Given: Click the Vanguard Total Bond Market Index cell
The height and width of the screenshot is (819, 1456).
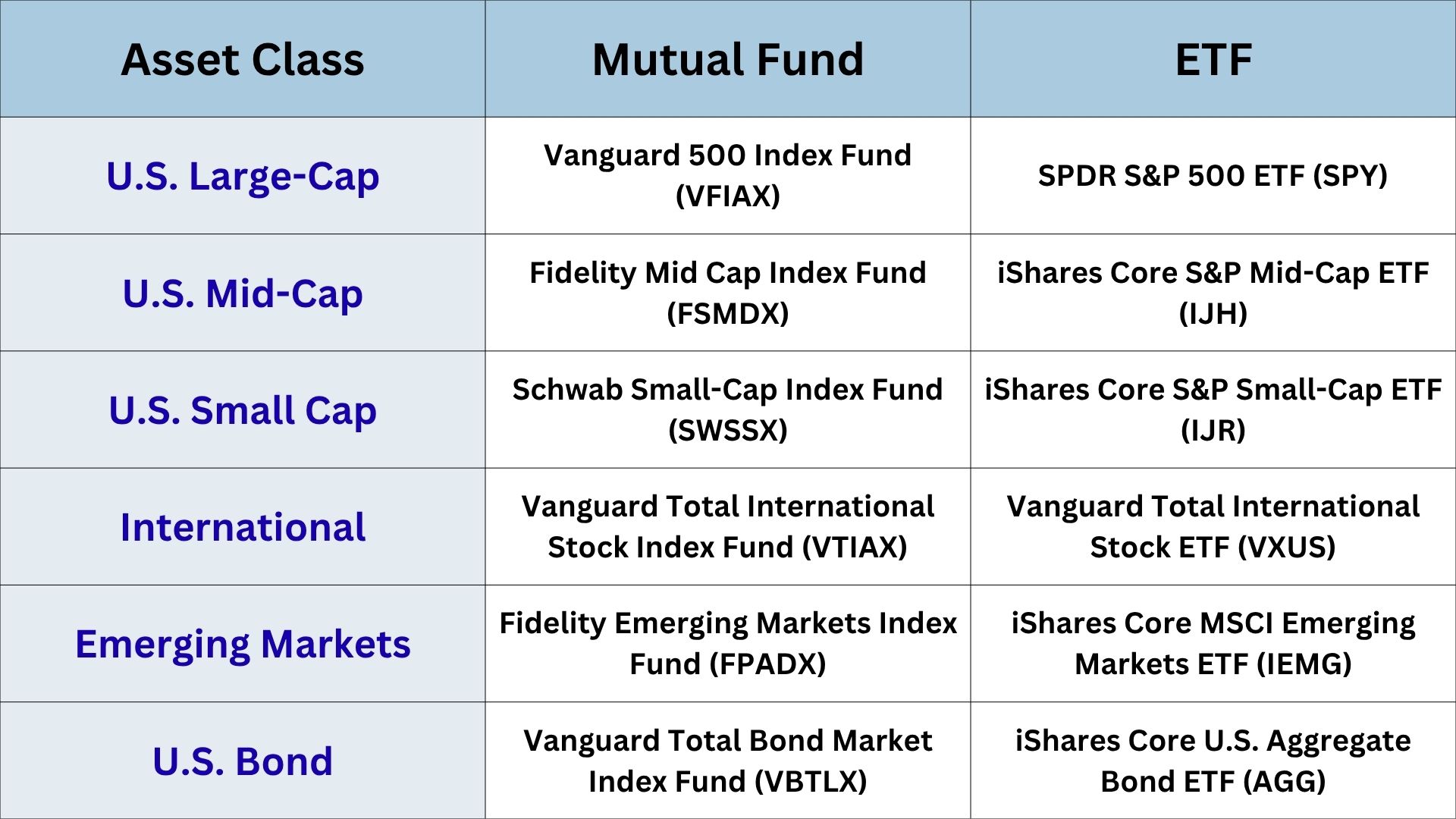Looking at the screenshot, I should (728, 761).
